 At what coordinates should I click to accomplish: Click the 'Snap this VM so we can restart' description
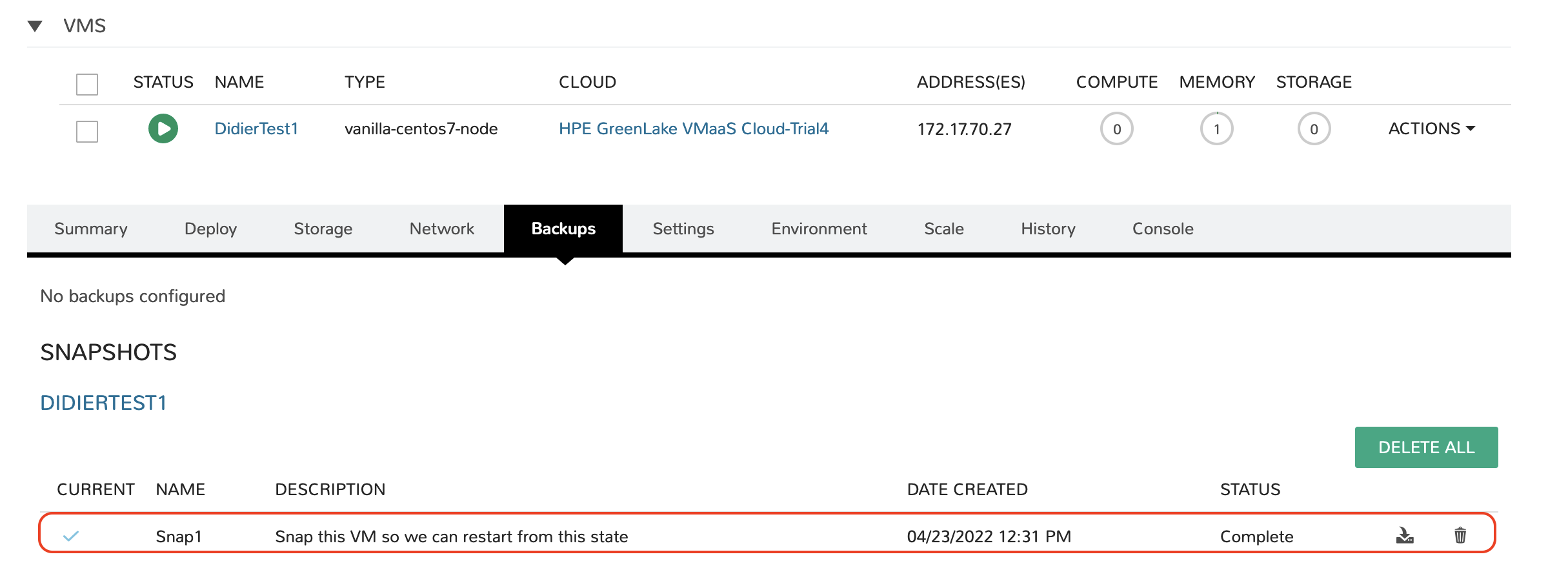click(x=452, y=536)
